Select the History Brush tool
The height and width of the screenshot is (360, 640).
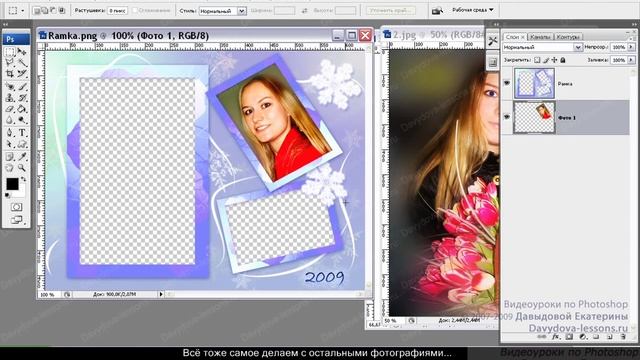pyautogui.click(x=22, y=98)
